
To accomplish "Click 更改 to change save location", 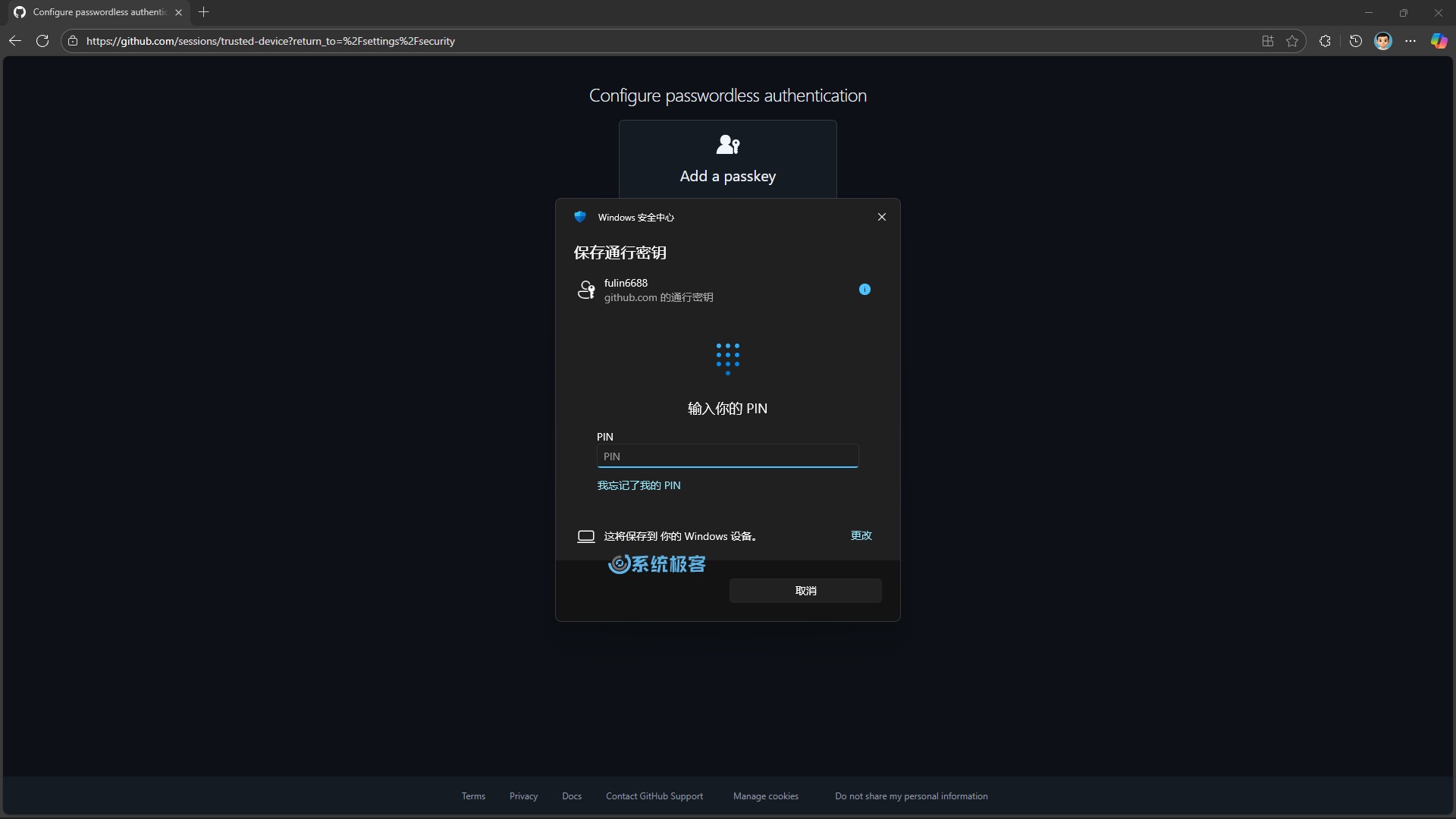I will click(x=861, y=535).
